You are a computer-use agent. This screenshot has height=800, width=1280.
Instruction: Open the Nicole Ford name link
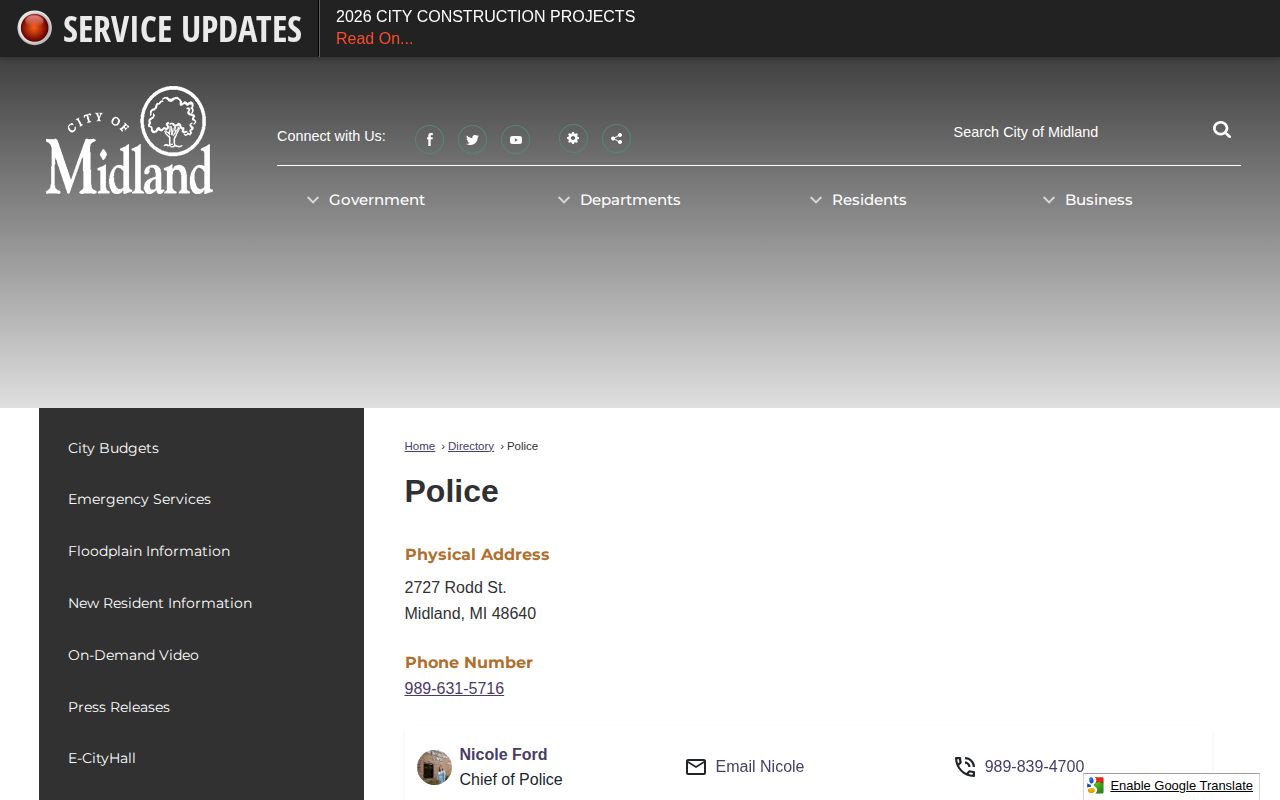coord(503,754)
